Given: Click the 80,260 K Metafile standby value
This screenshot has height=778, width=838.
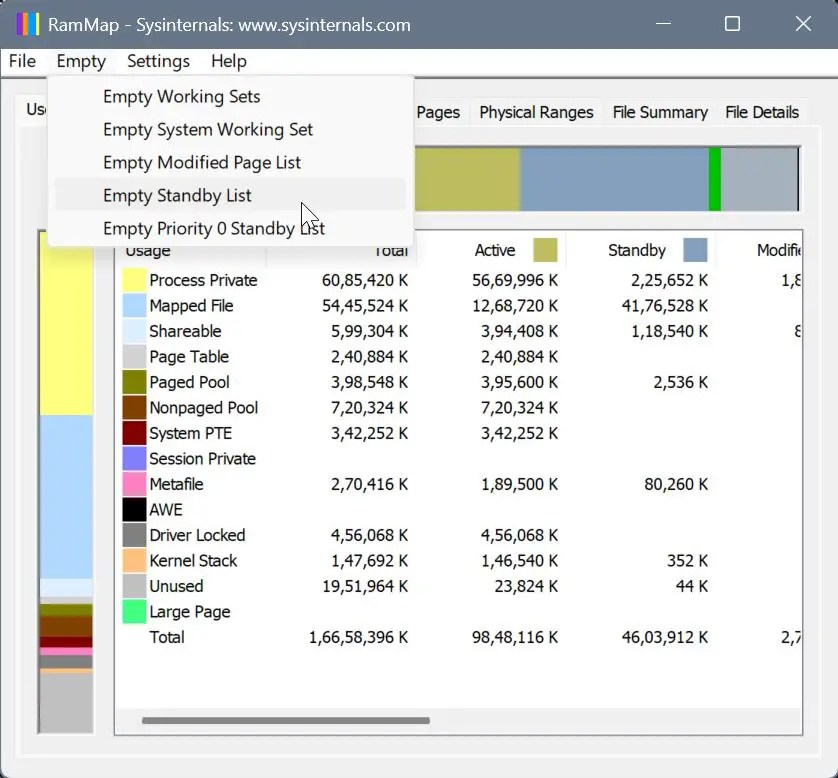Looking at the screenshot, I should [676, 484].
